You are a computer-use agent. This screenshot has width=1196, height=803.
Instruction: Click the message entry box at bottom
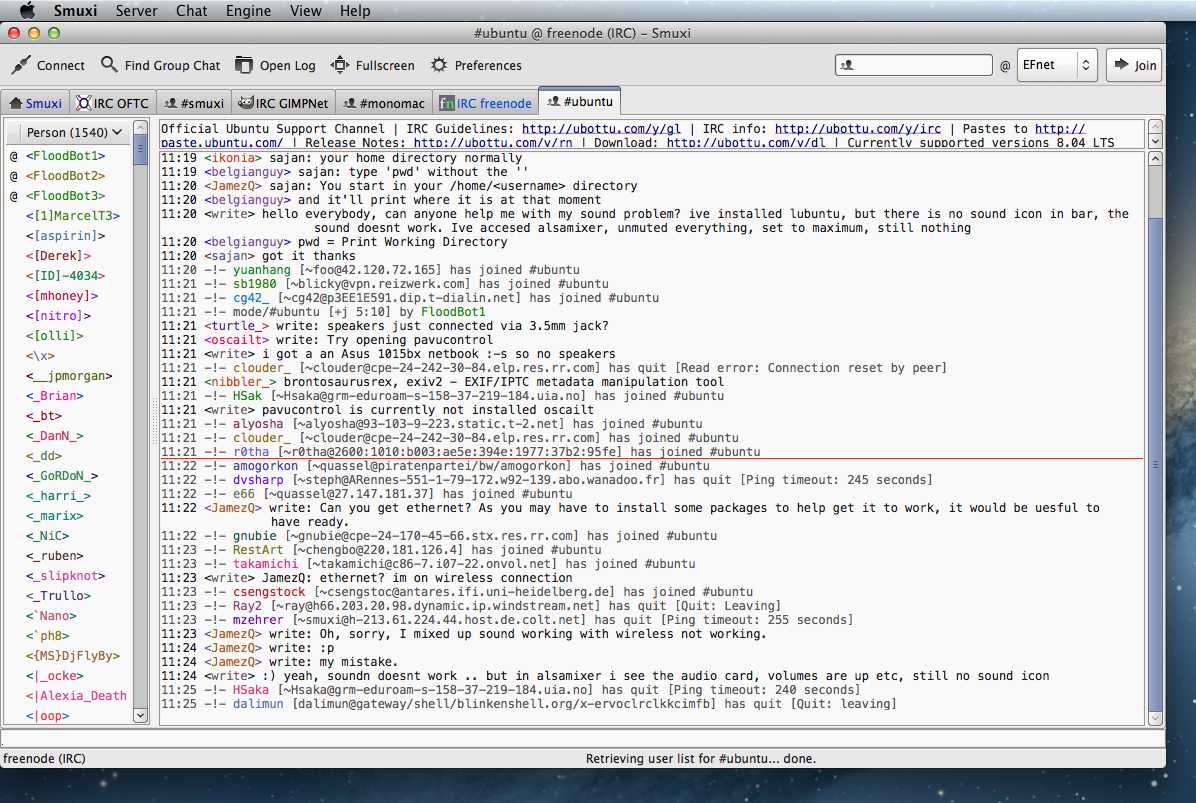coord(582,738)
